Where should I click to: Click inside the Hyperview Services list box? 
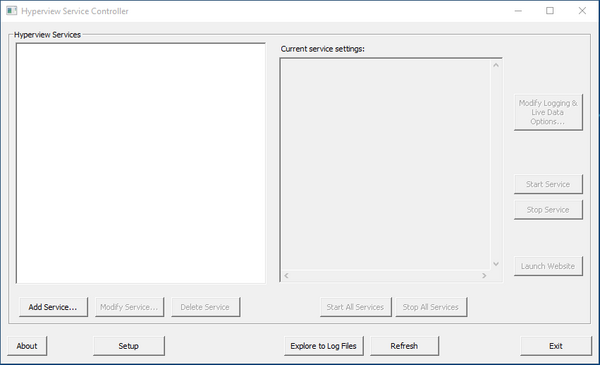click(140, 163)
